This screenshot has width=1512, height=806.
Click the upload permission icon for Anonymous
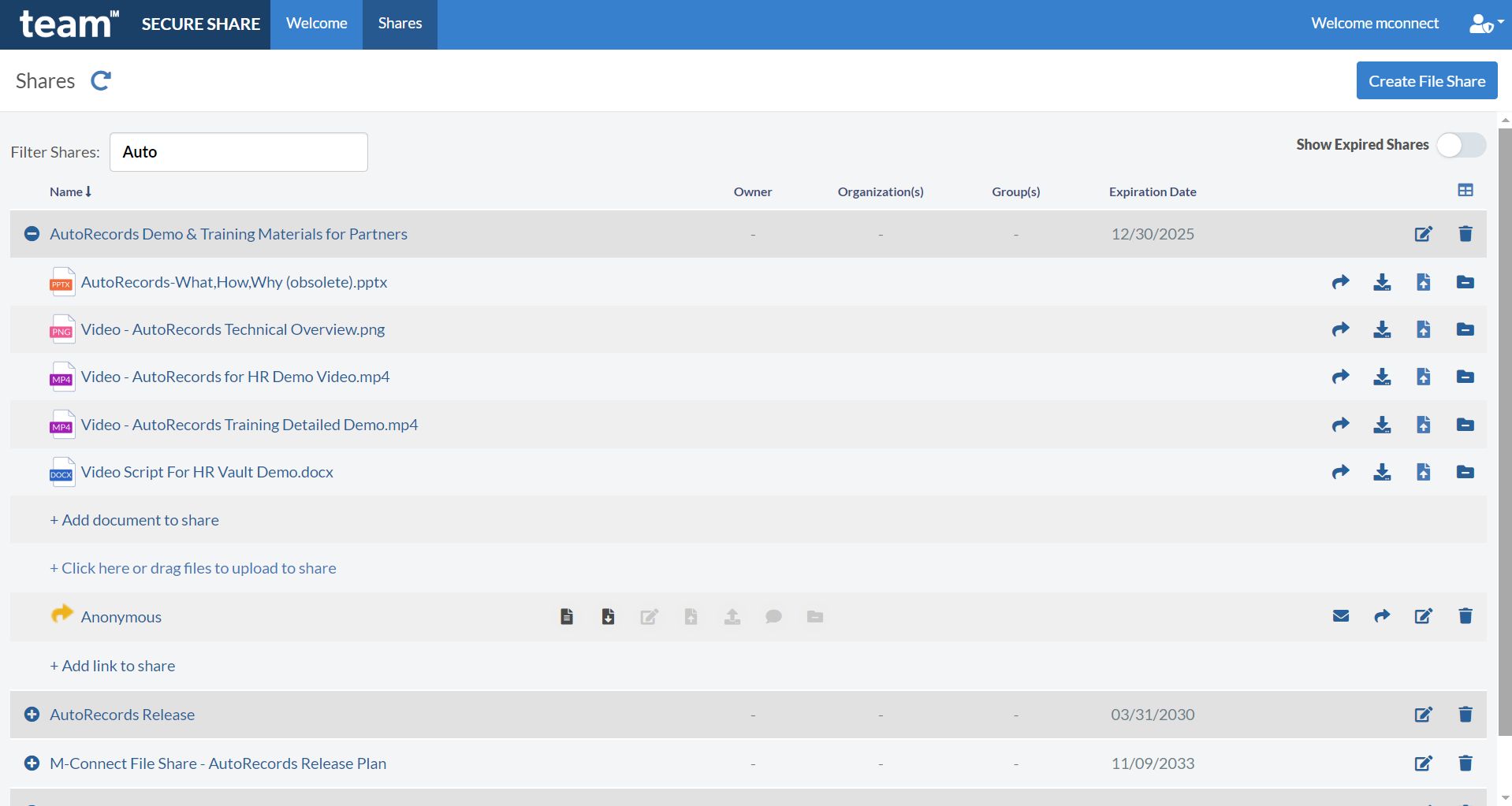732,616
